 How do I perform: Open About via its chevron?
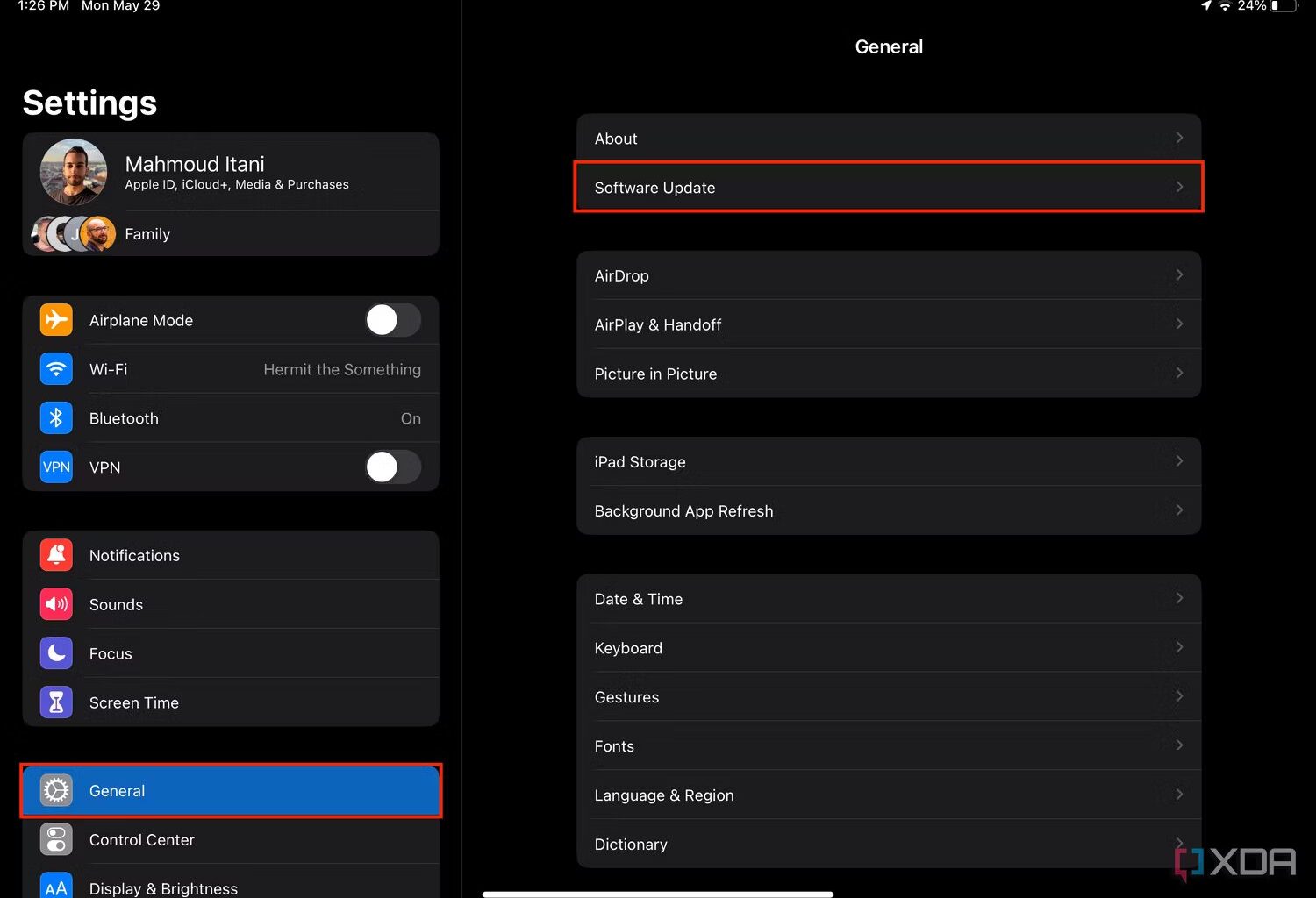[x=1179, y=138]
